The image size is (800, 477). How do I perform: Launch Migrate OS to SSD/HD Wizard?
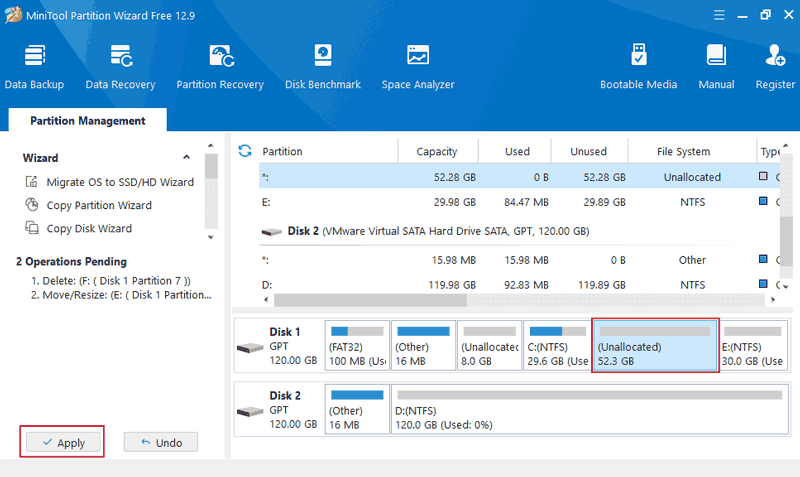119,182
